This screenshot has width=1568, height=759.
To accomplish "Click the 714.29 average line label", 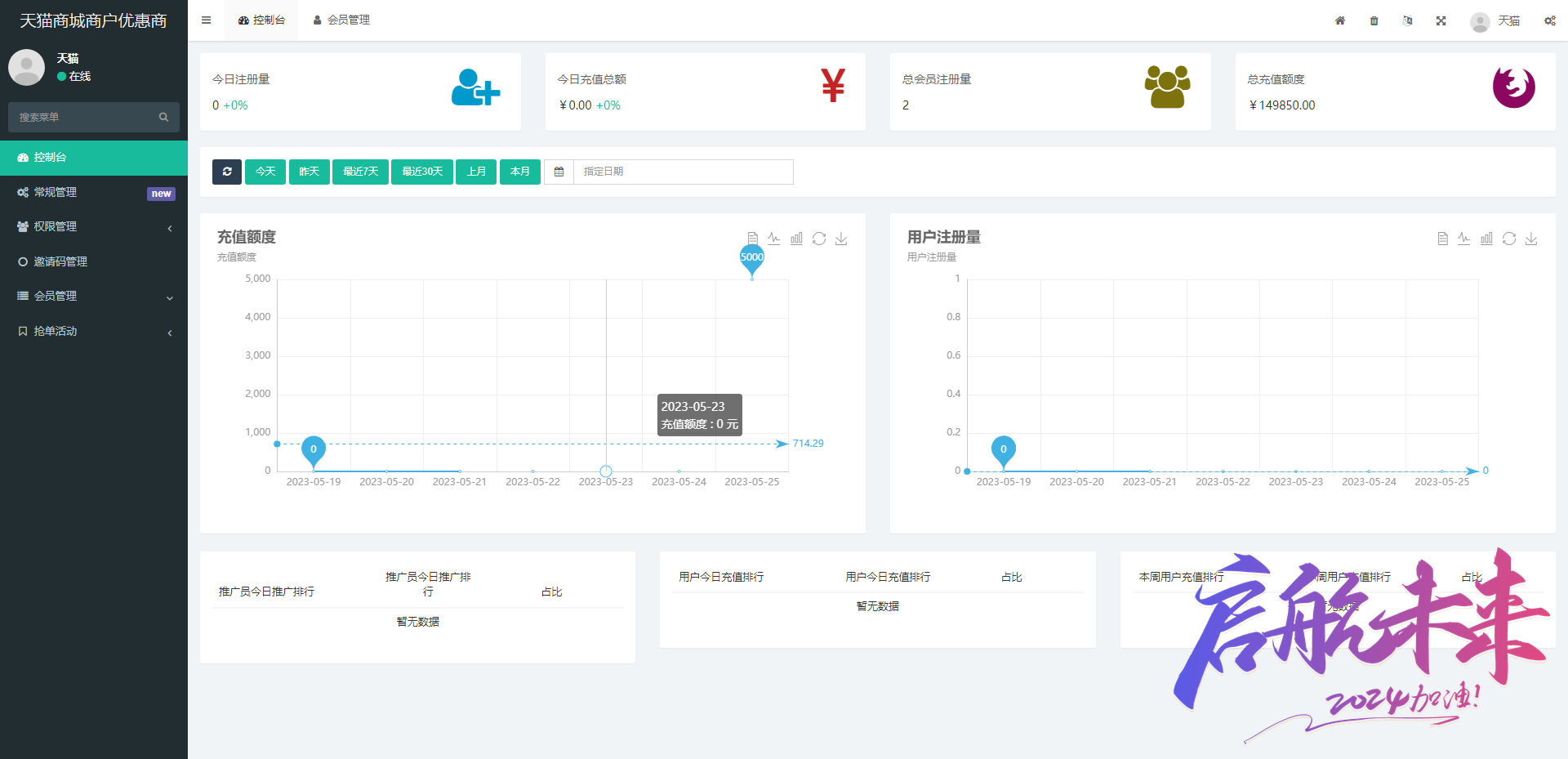I will (808, 444).
